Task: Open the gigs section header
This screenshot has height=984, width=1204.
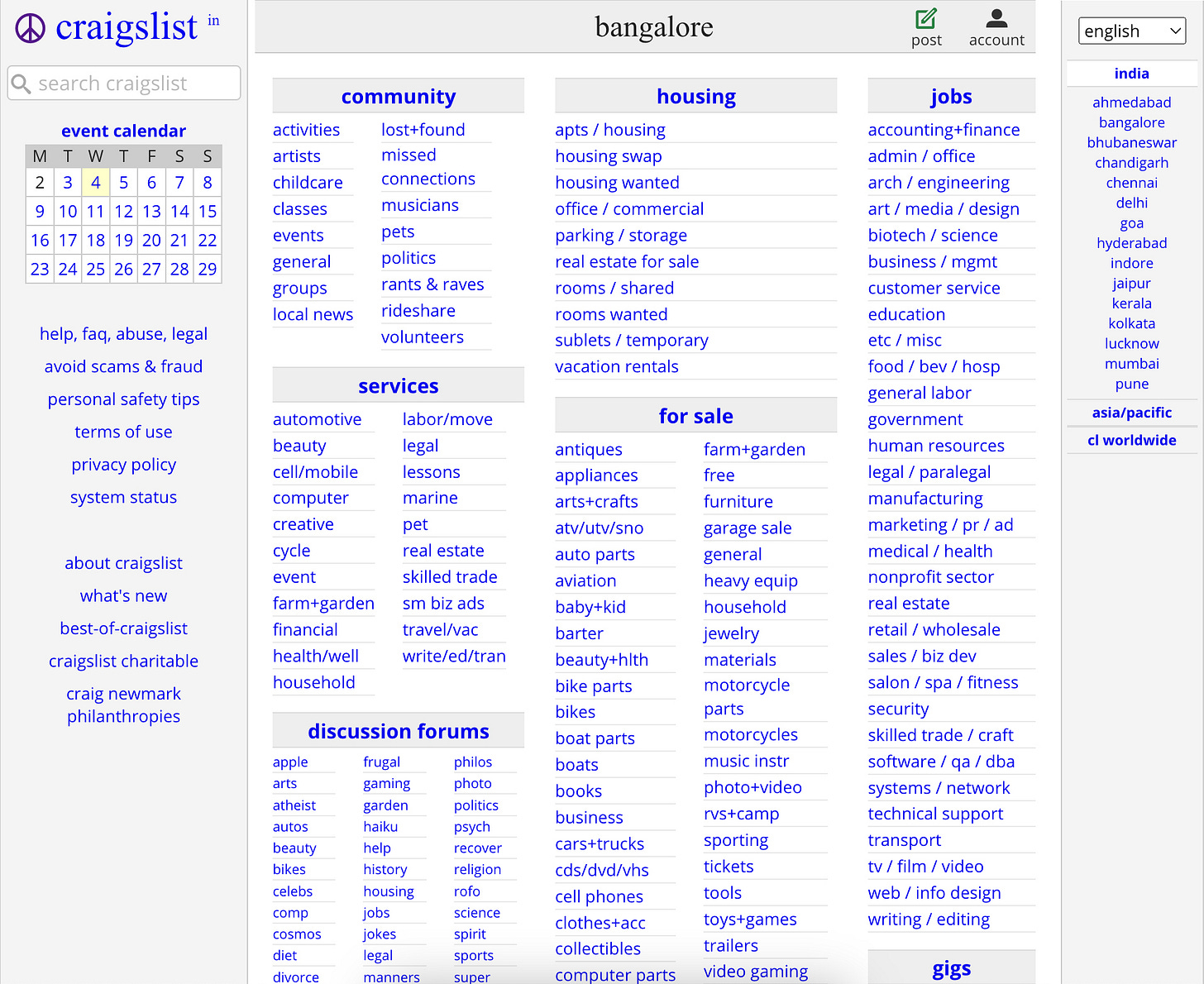Action: click(951, 968)
